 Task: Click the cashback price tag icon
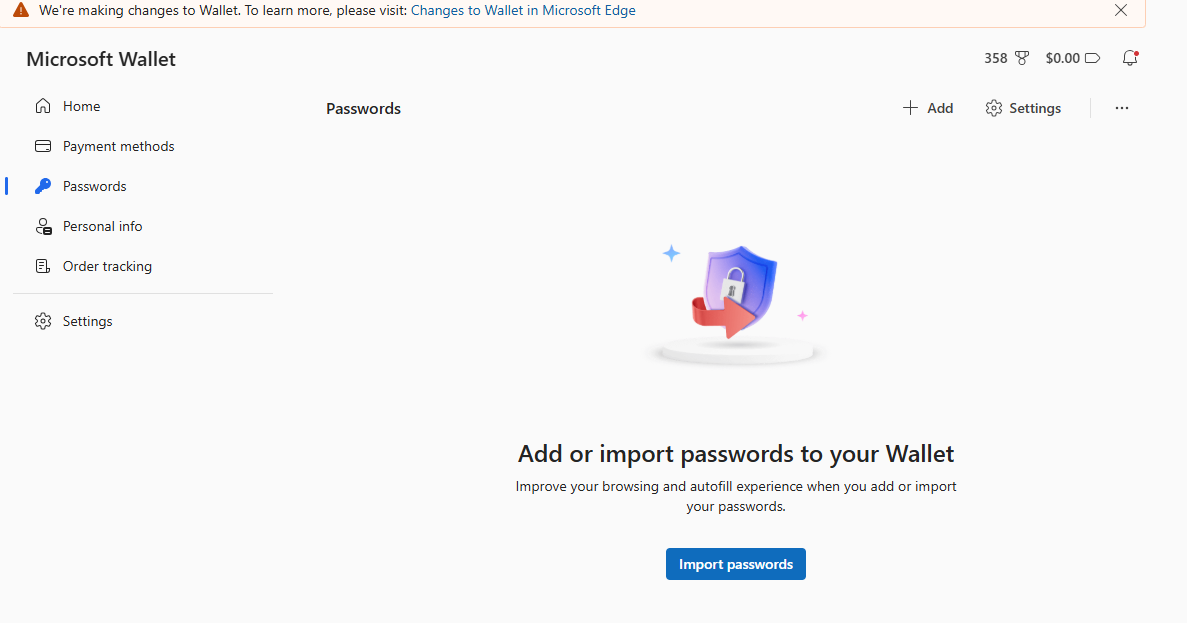[x=1091, y=58]
